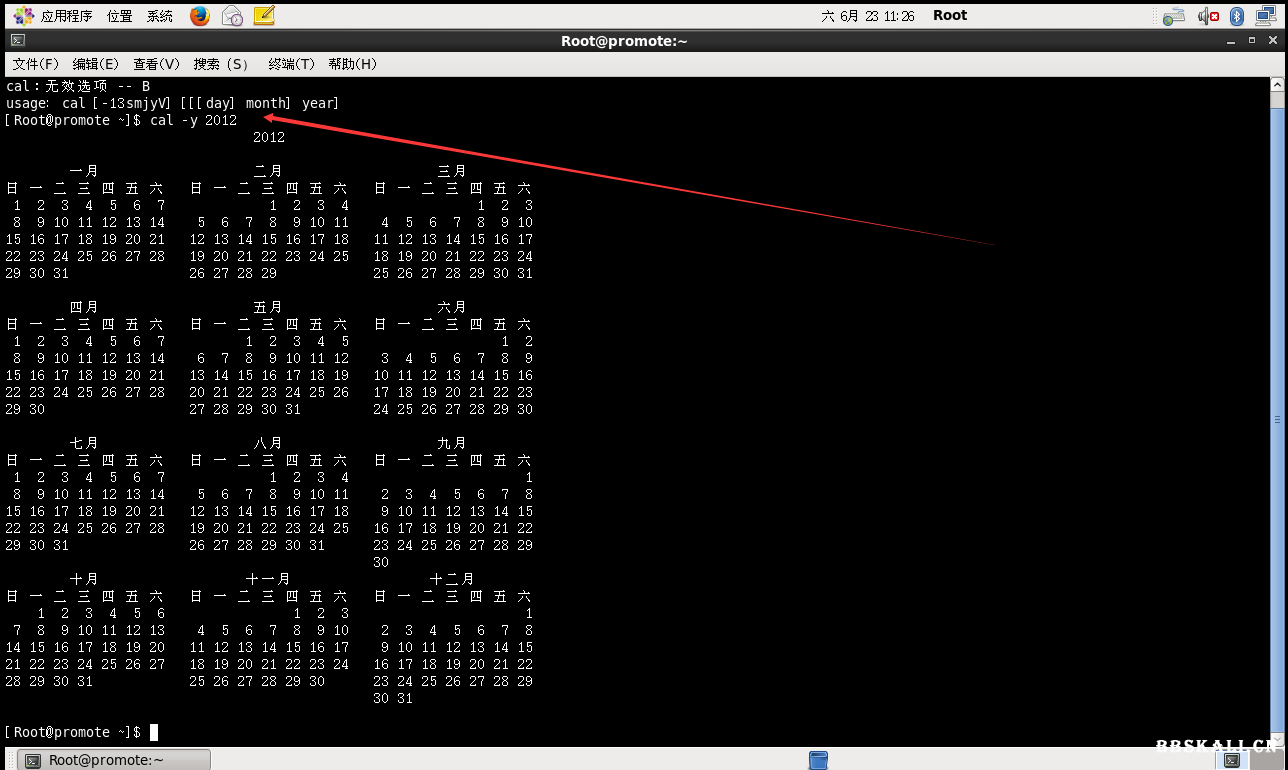Click the distribution logo beside 应用程序
This screenshot has width=1288, height=770.
(24, 14)
